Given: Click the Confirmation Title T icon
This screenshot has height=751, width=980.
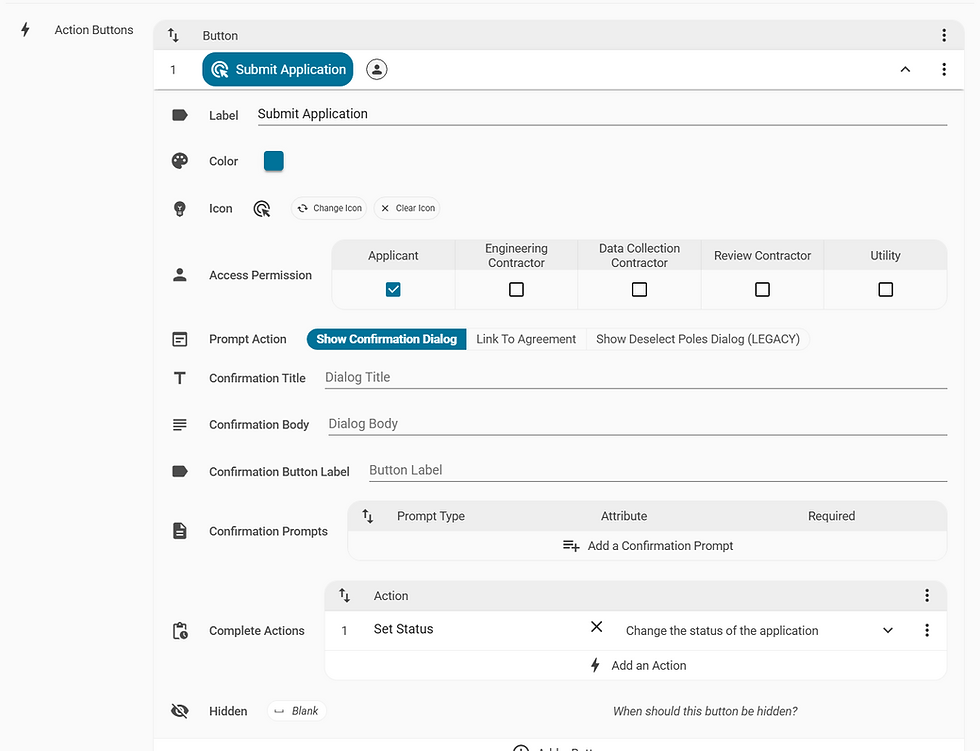Looking at the screenshot, I should (x=180, y=378).
